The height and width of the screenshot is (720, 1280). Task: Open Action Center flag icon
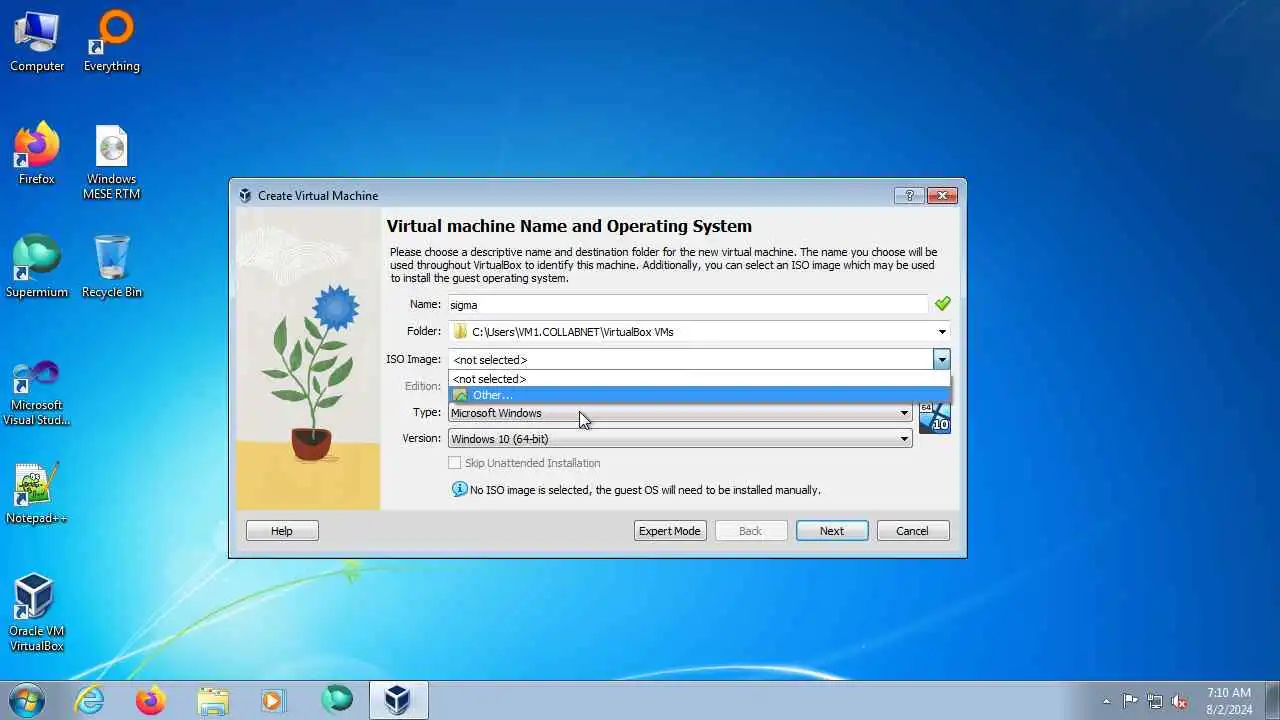[x=1130, y=701]
